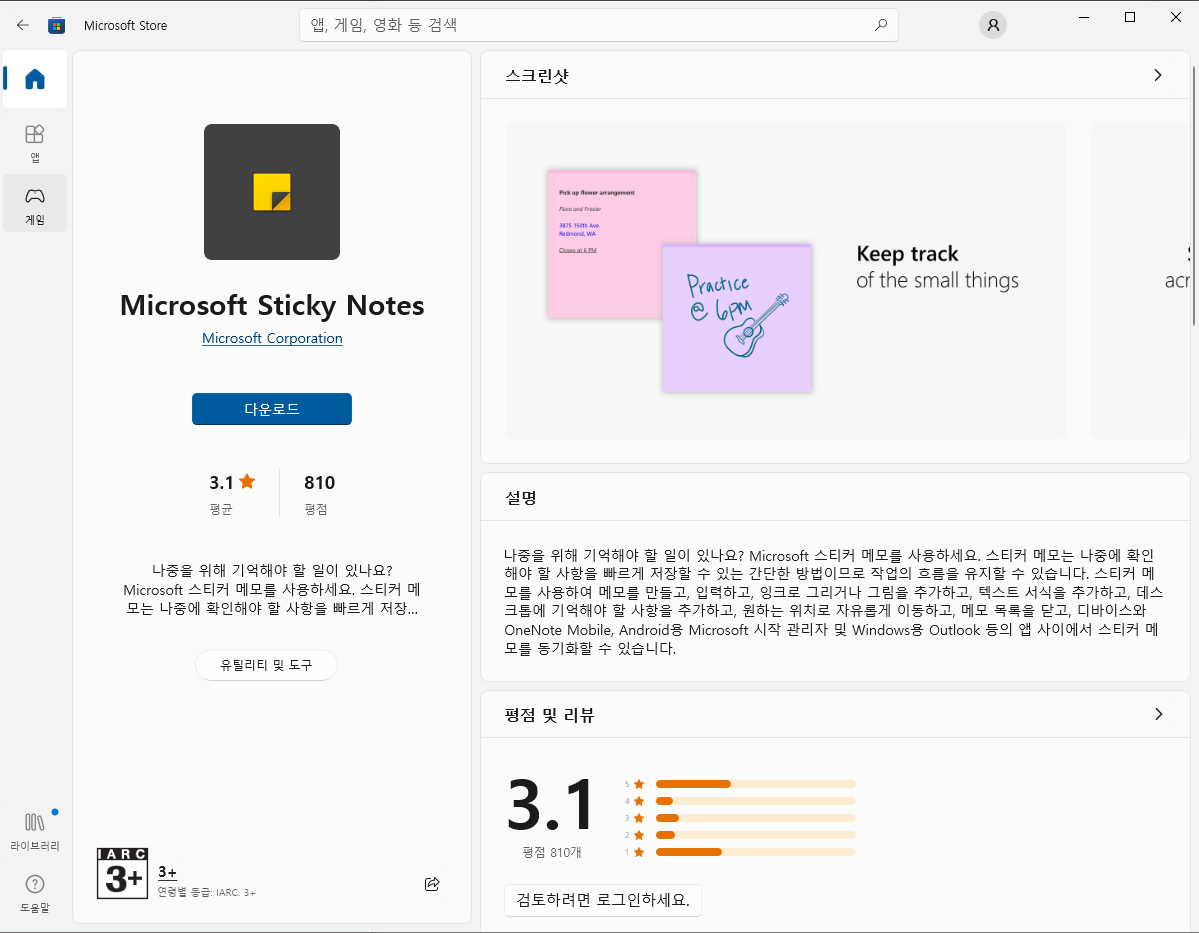Click the vertical scrollbar on the right

click(x=1194, y=195)
